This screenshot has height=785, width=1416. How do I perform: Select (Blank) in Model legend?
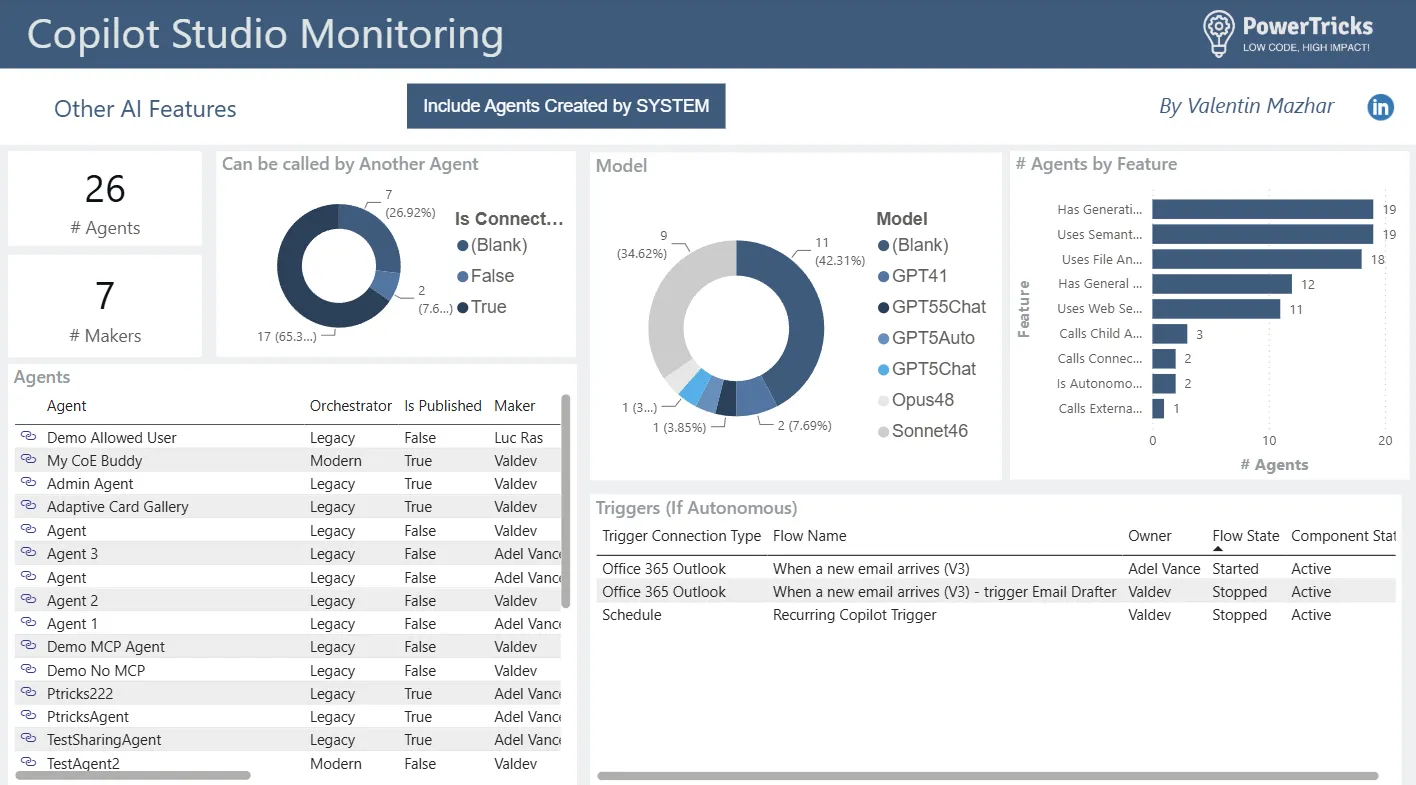tap(913, 245)
